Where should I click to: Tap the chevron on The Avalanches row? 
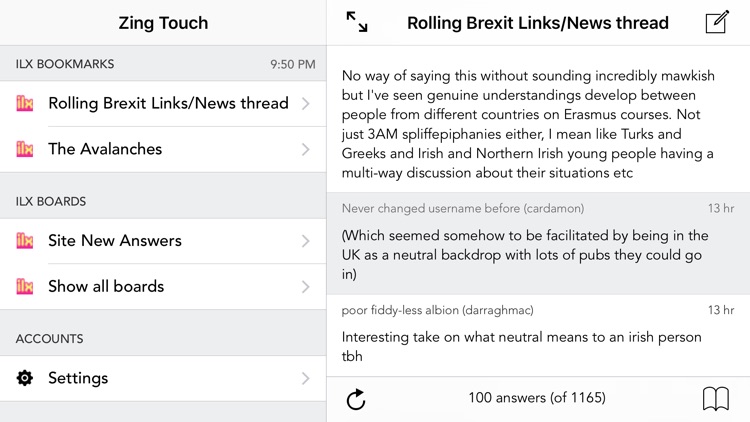click(x=305, y=149)
